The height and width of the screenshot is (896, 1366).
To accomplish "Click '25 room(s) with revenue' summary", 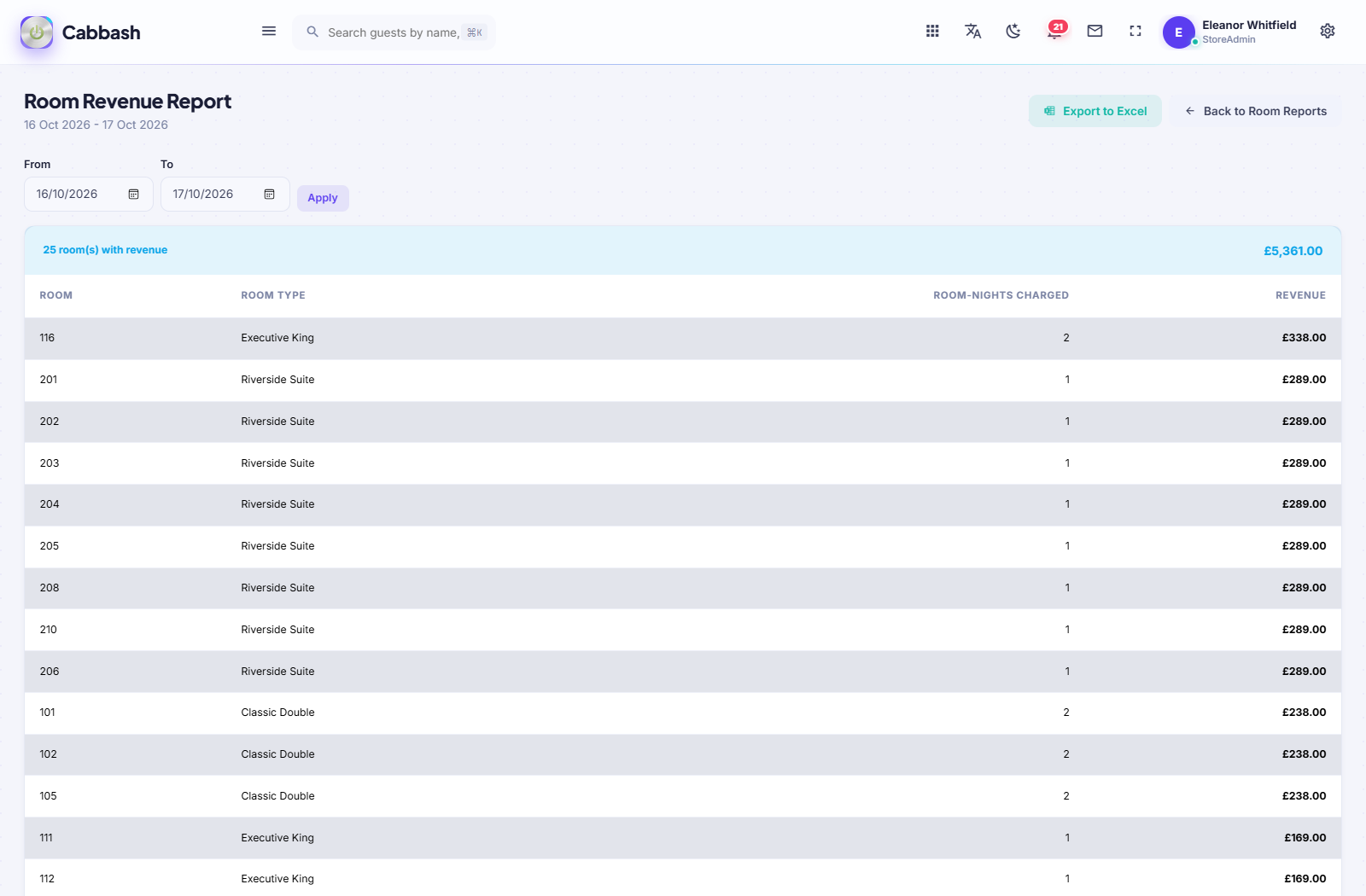I will (x=105, y=250).
